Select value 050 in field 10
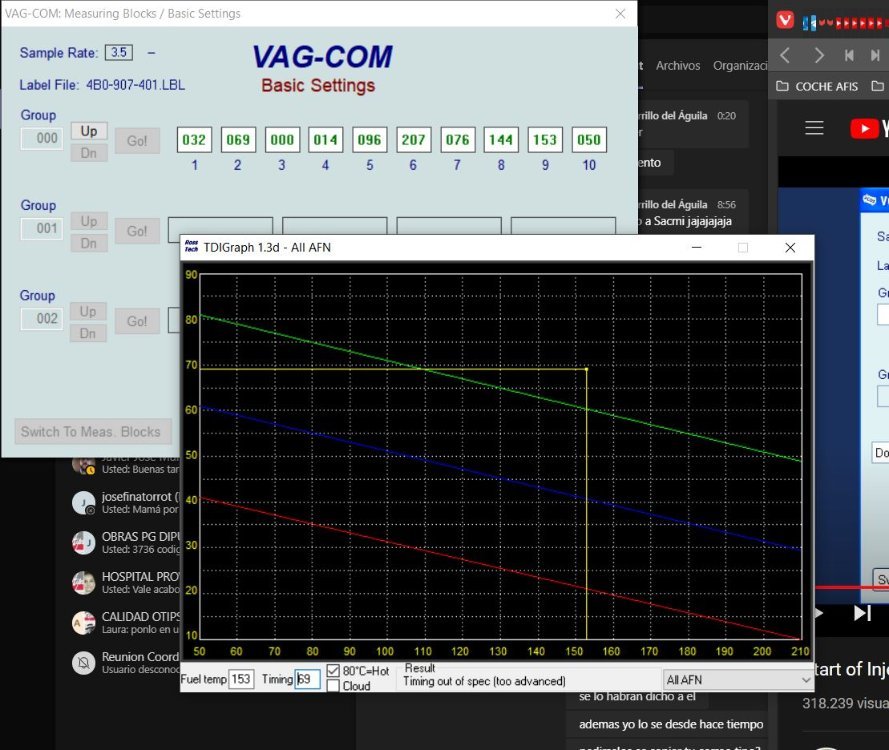This screenshot has width=889, height=750. [589, 140]
